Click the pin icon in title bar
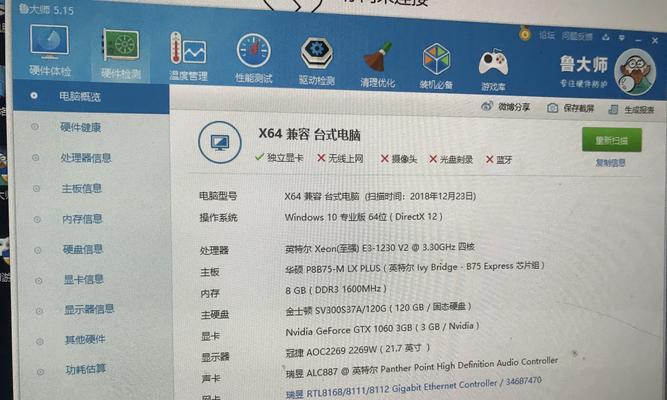 [x=606, y=37]
